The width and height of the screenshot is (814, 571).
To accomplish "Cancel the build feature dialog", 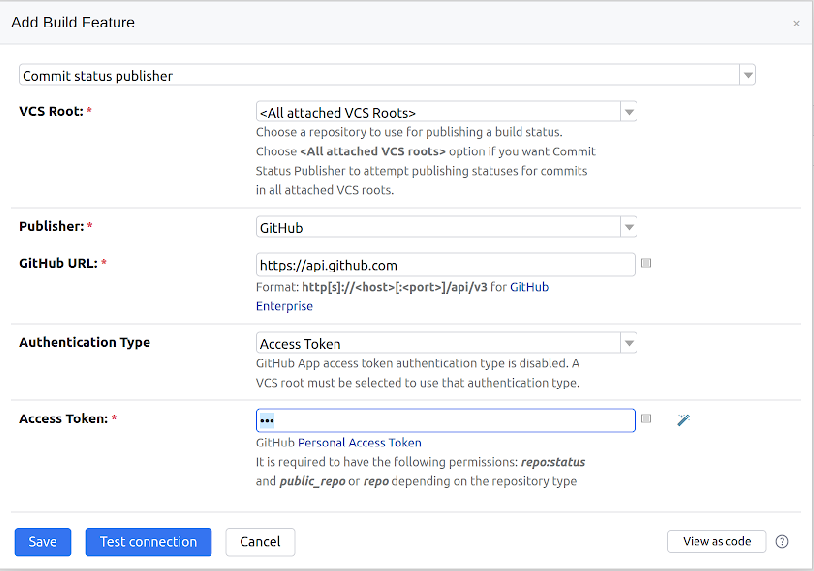I will (x=260, y=542).
